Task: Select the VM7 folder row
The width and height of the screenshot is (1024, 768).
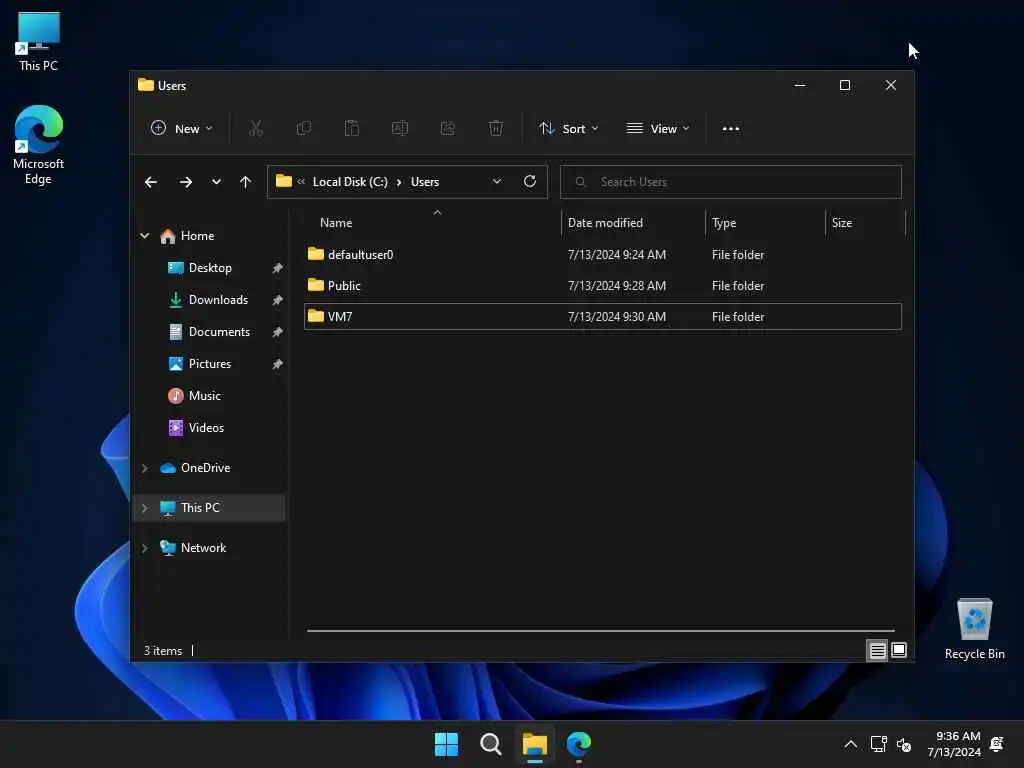Action: 602,317
